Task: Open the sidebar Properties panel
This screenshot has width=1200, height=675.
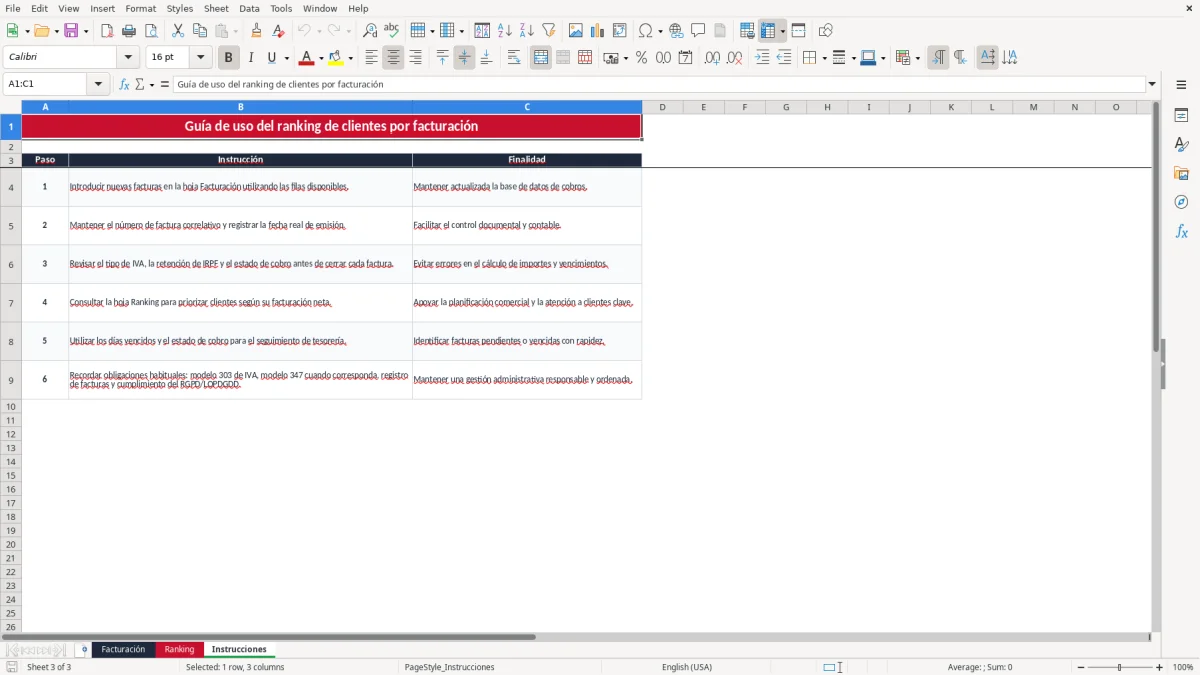Action: [x=1181, y=116]
